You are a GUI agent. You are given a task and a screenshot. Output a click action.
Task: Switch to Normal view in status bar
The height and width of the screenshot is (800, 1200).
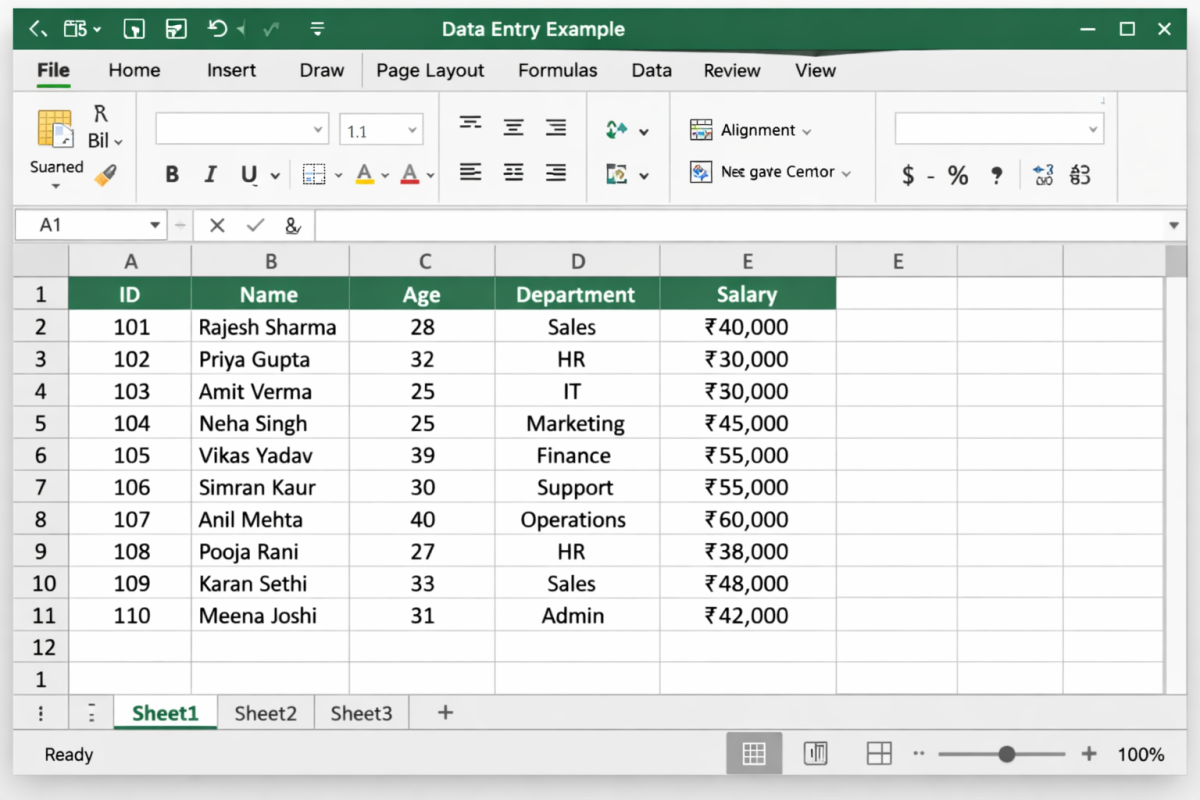(754, 754)
